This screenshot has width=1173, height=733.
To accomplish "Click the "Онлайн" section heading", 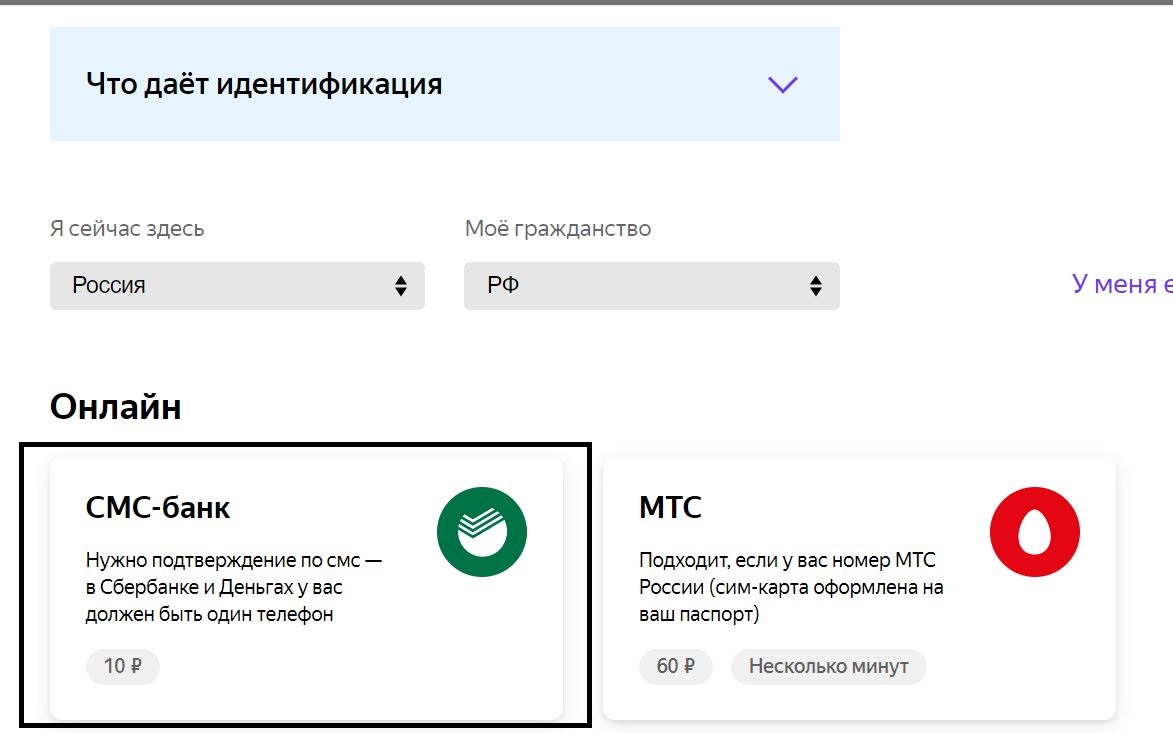I will [x=116, y=407].
